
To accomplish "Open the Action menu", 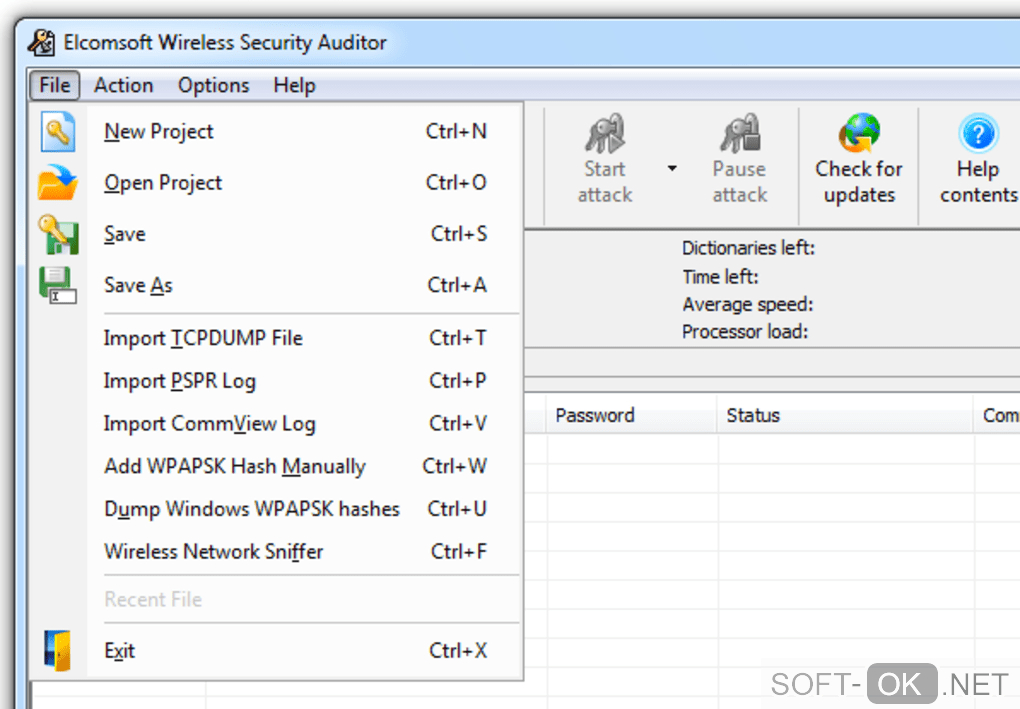I will point(123,85).
